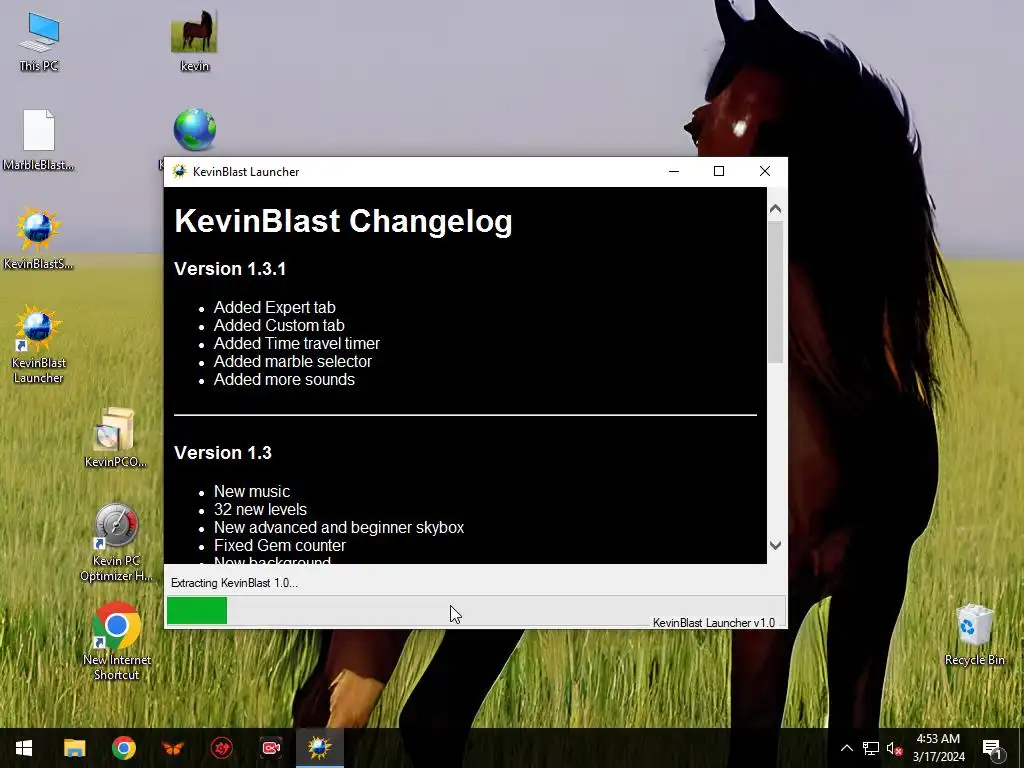Select the KevinBlastS... desktop icon

coord(39,238)
